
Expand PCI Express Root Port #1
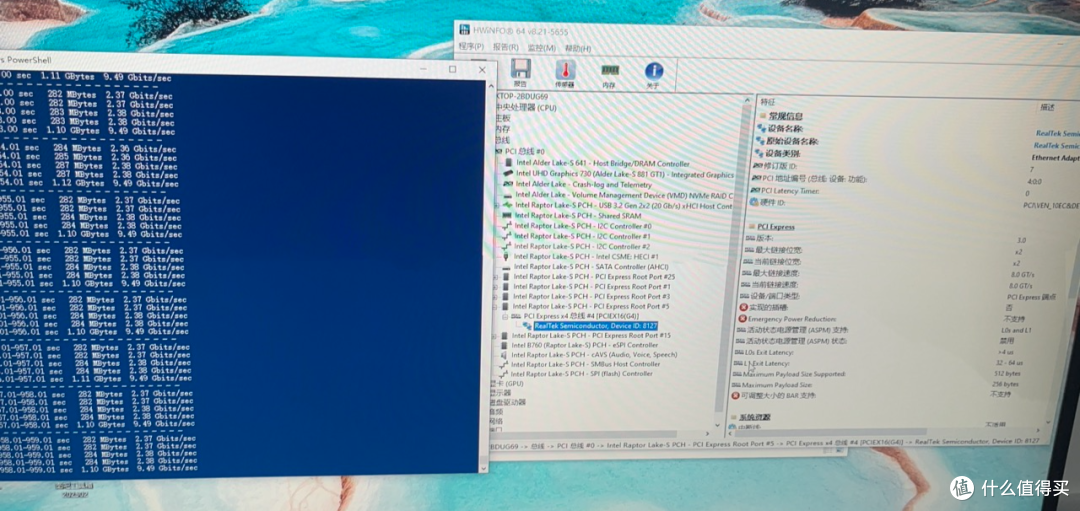(497, 286)
